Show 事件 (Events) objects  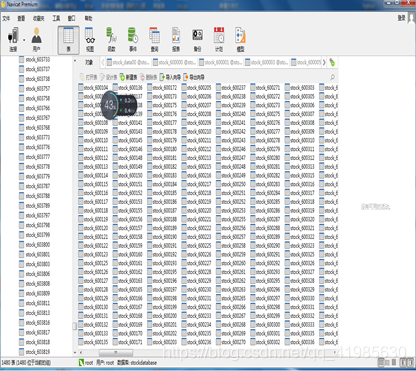[133, 40]
